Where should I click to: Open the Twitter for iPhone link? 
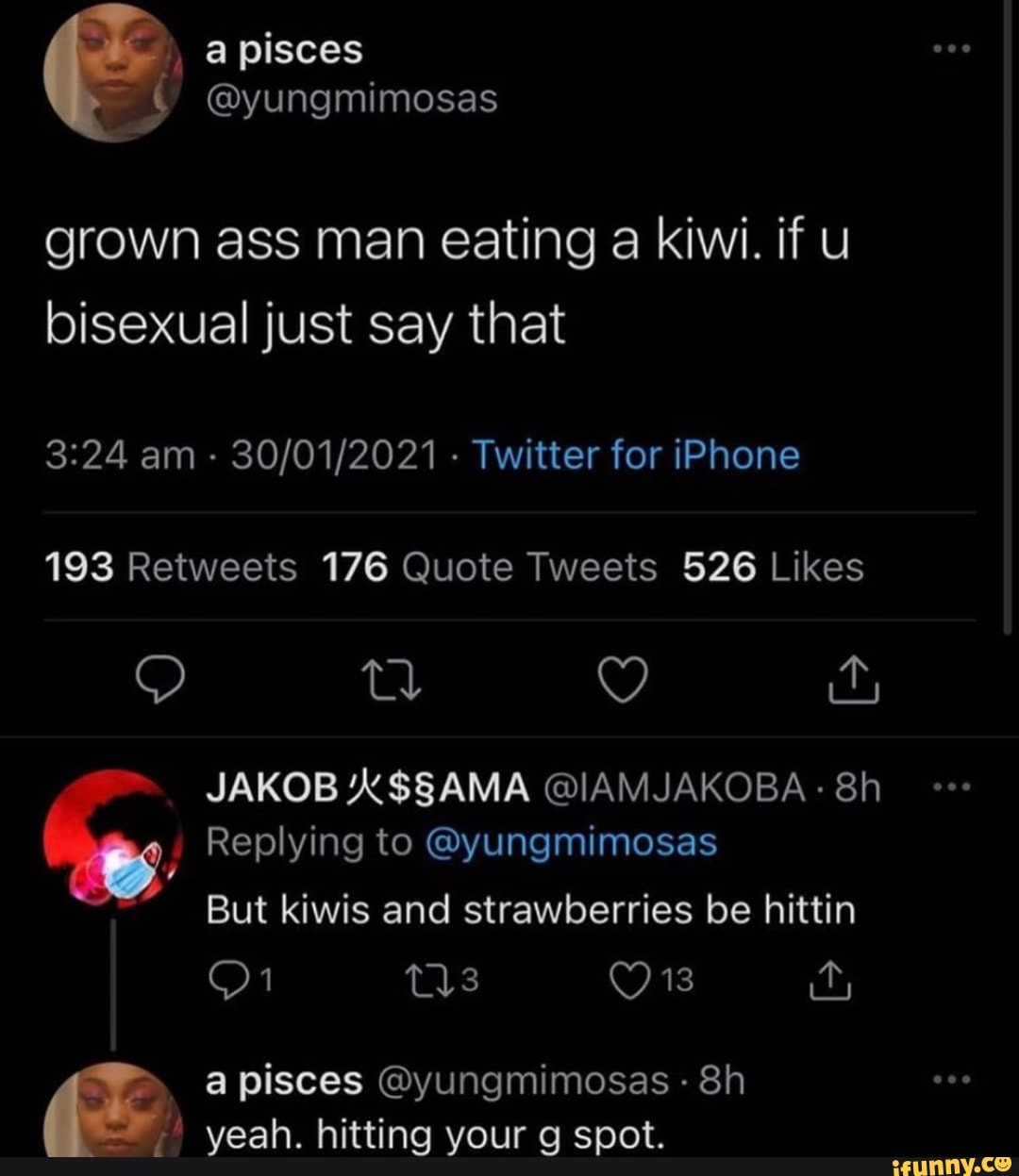[x=636, y=455]
